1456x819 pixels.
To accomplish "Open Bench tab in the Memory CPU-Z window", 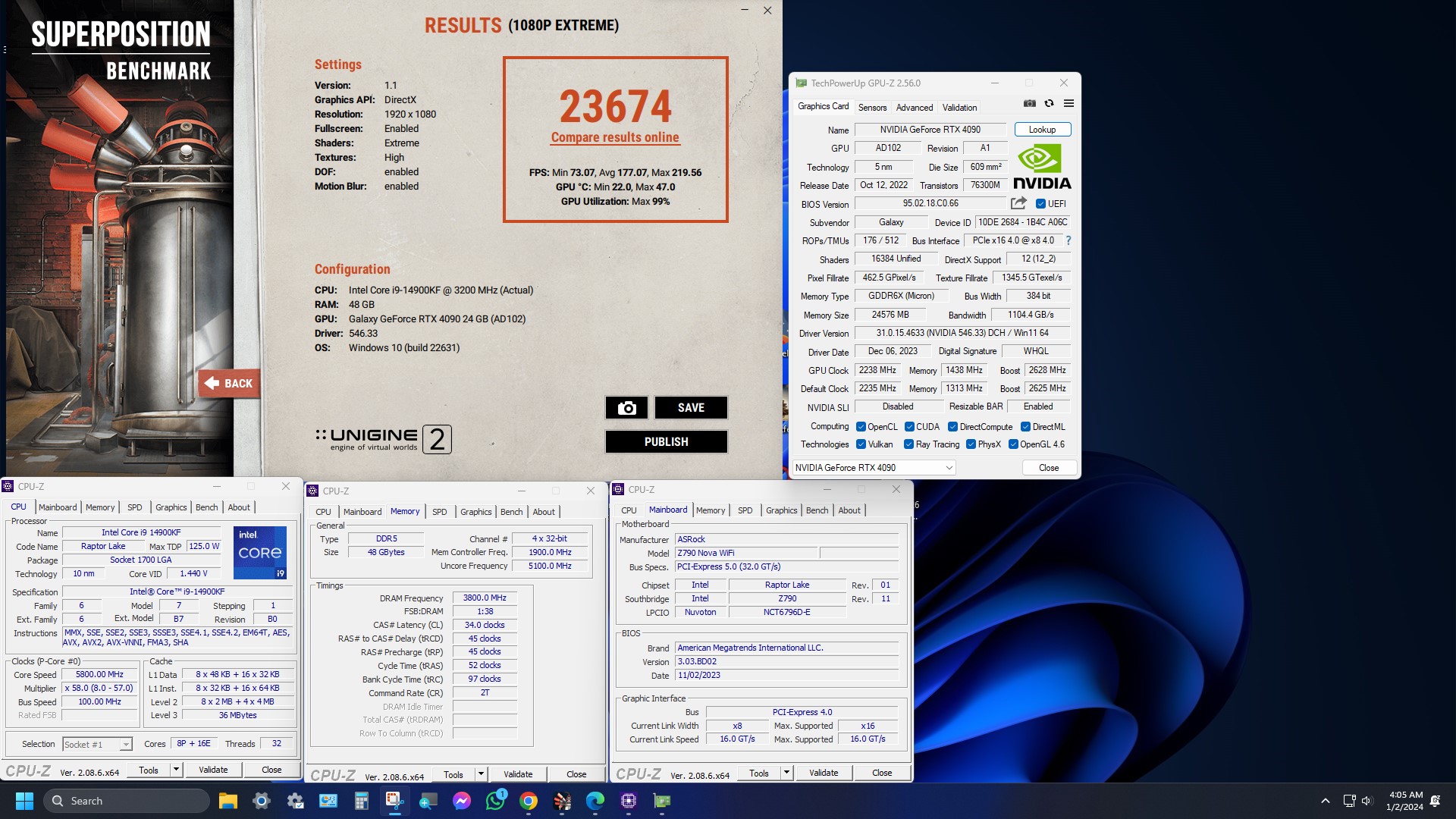I will click(511, 512).
